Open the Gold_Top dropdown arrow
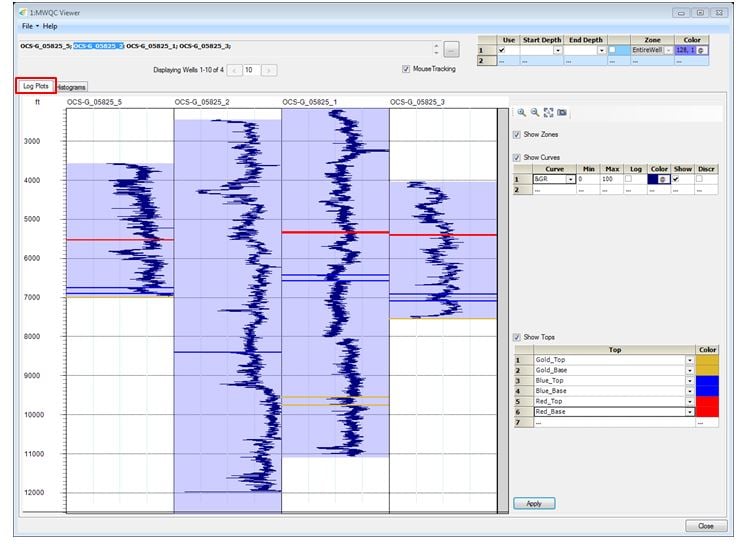 689,360
